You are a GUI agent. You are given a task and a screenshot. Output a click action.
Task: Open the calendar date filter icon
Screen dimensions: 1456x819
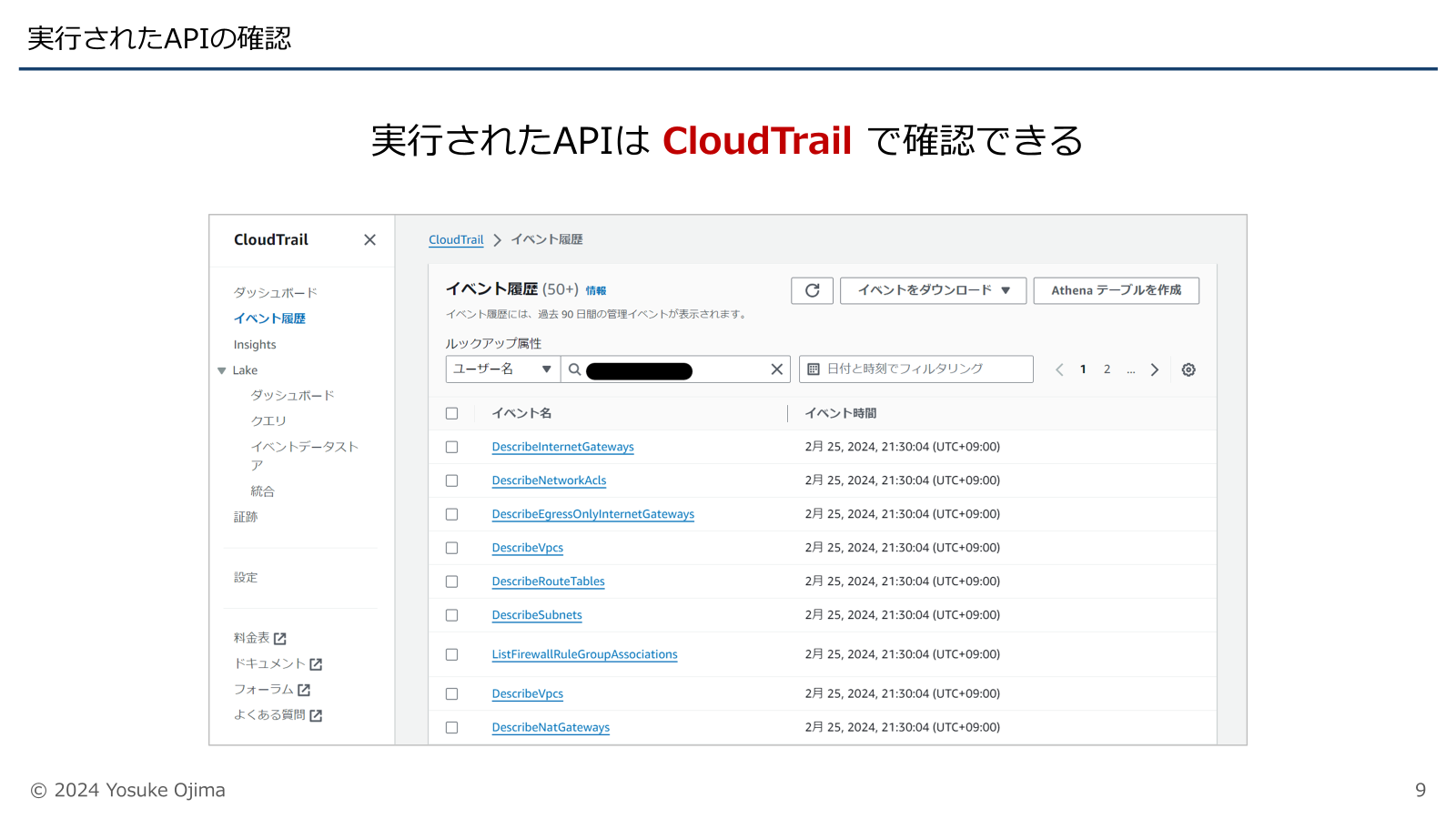tap(814, 369)
